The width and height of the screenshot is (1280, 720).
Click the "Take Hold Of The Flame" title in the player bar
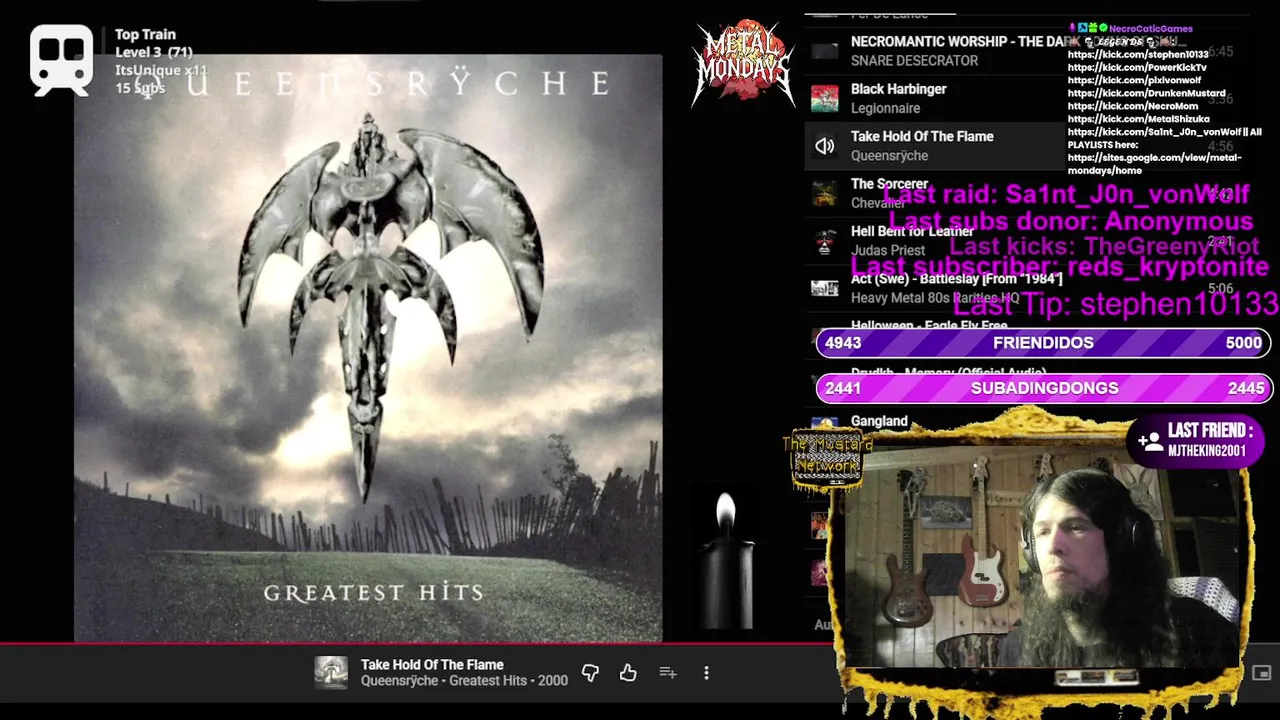point(432,665)
